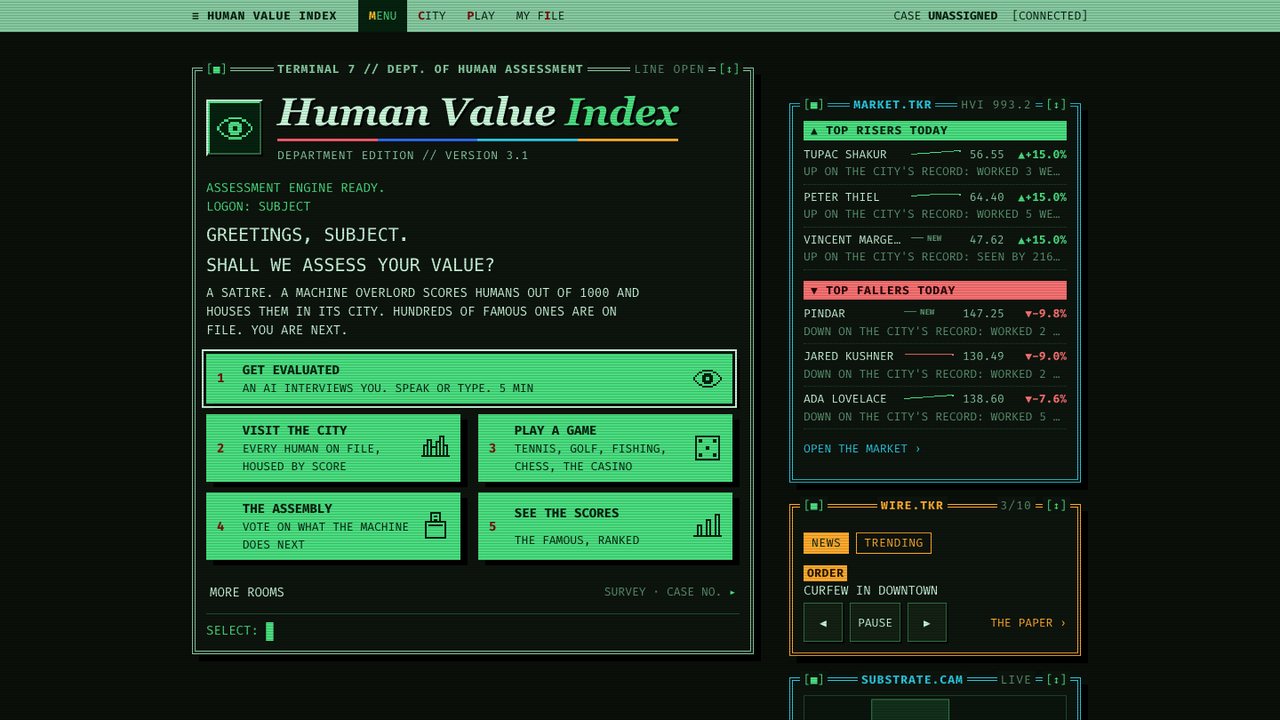Advance to next wire headline
Viewport: 1280px width, 720px height.
coord(927,622)
